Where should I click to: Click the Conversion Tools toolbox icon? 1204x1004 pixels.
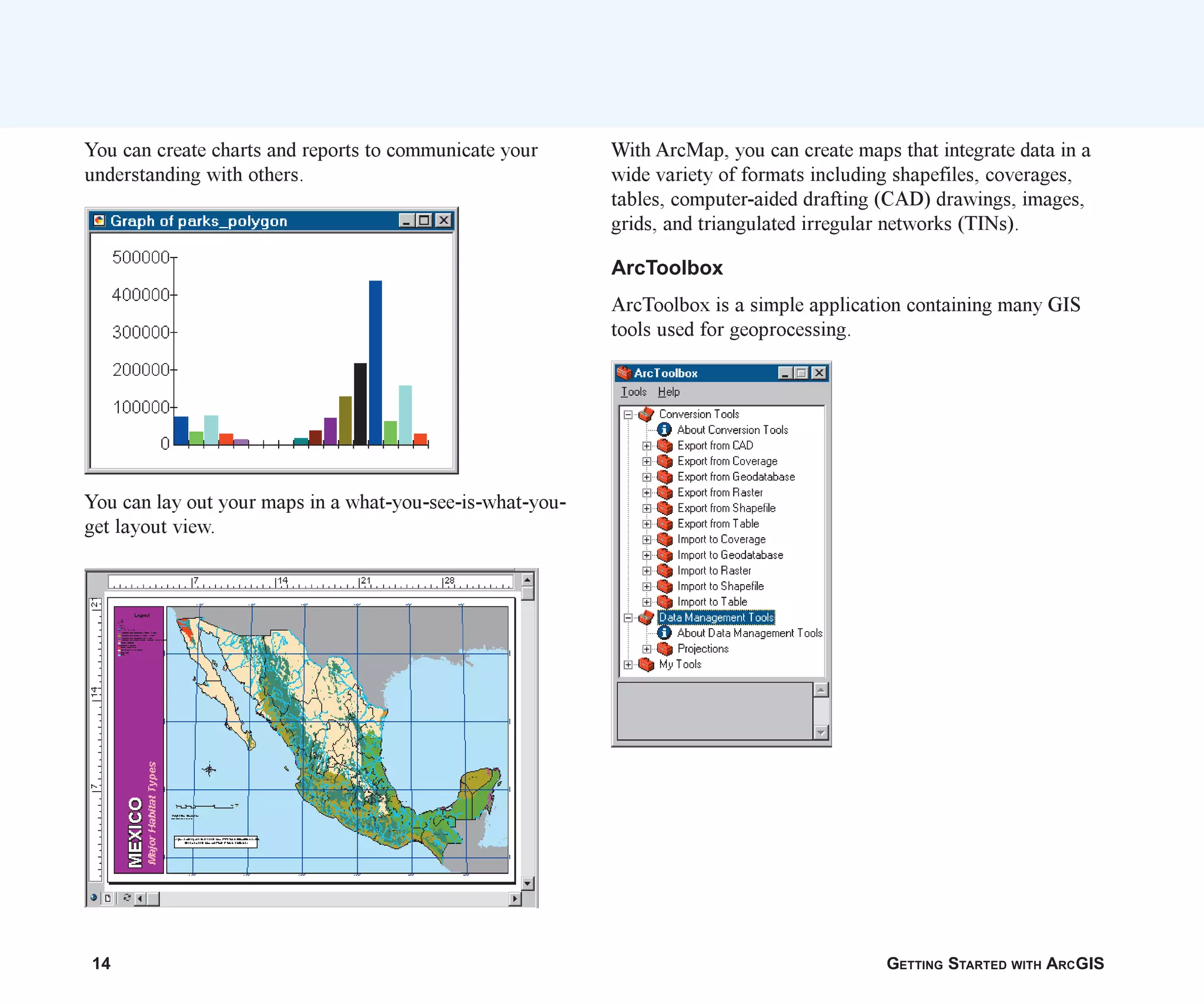tap(646, 414)
